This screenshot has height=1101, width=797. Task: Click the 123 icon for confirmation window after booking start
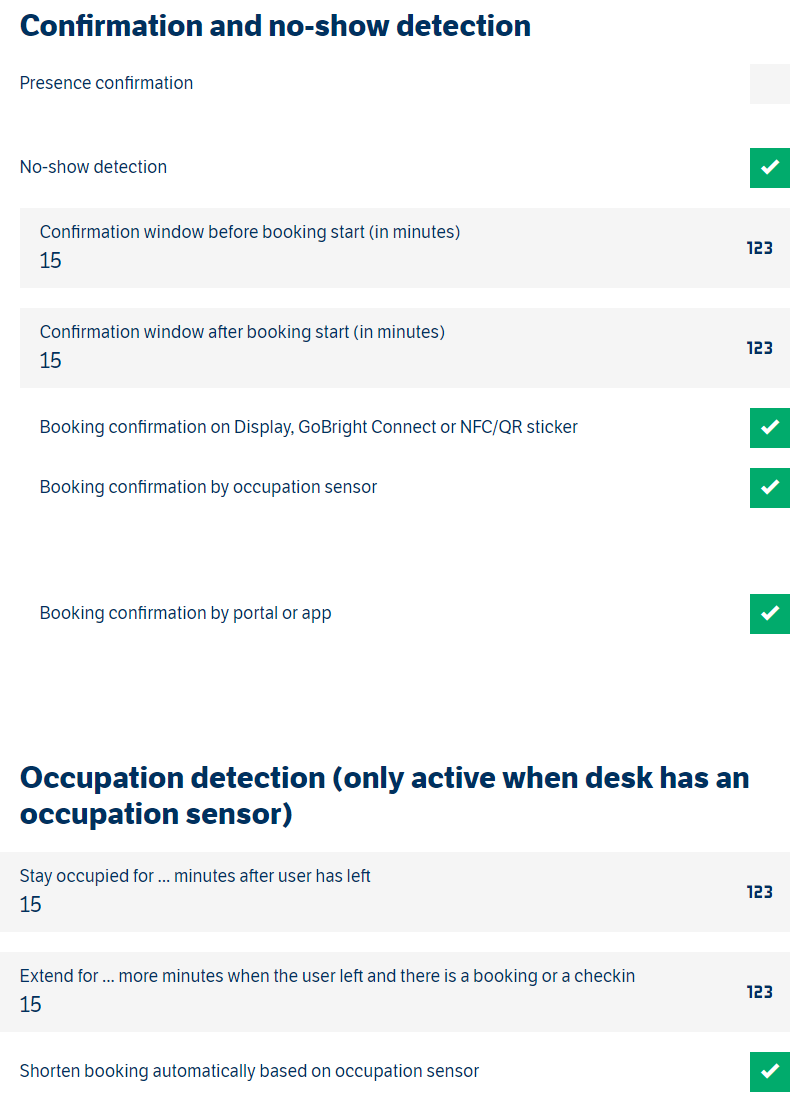point(760,348)
